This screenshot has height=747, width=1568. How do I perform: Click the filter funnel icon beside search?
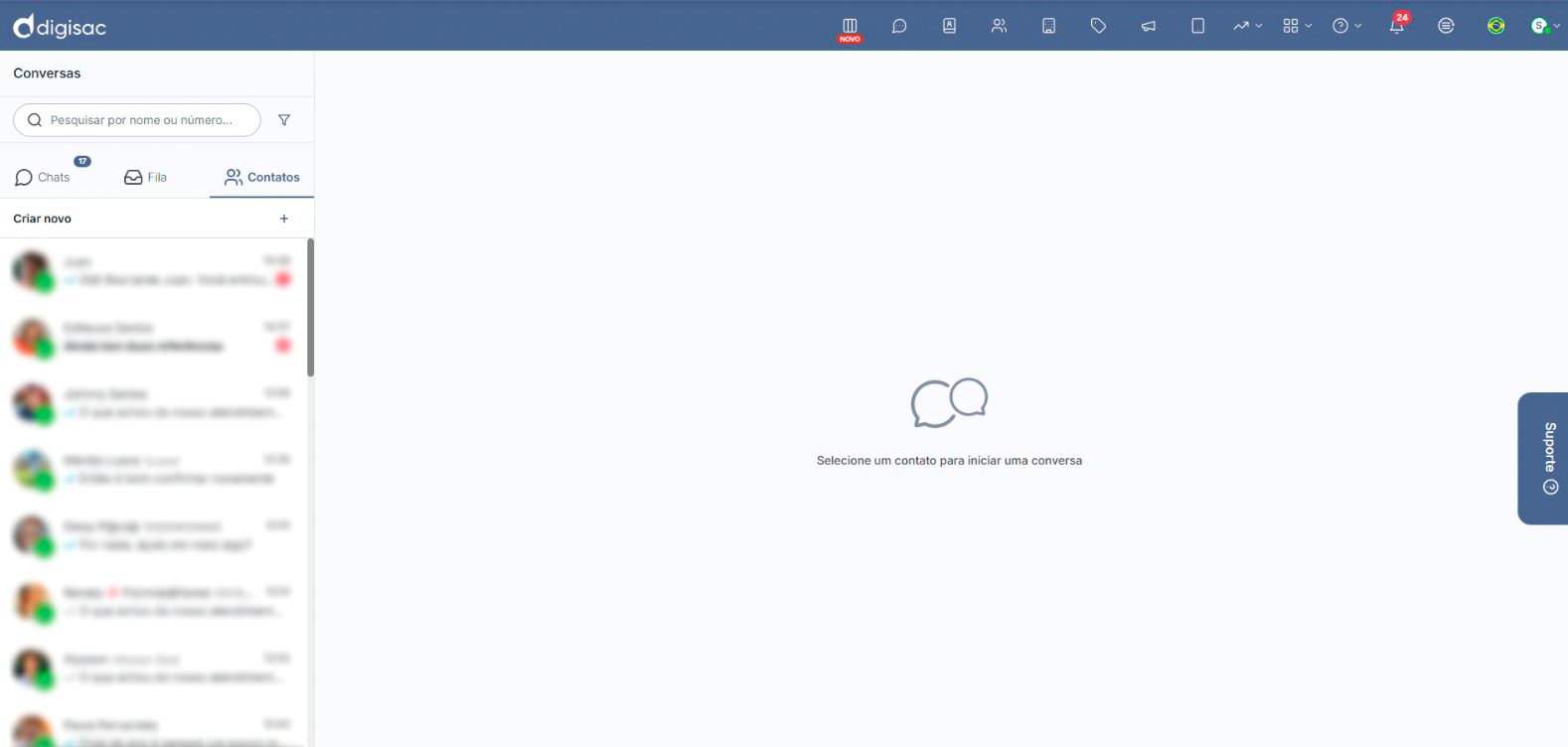(284, 120)
